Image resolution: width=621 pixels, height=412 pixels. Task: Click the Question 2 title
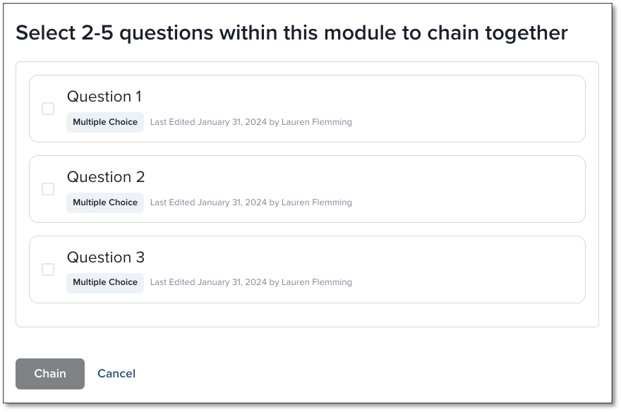coord(106,177)
